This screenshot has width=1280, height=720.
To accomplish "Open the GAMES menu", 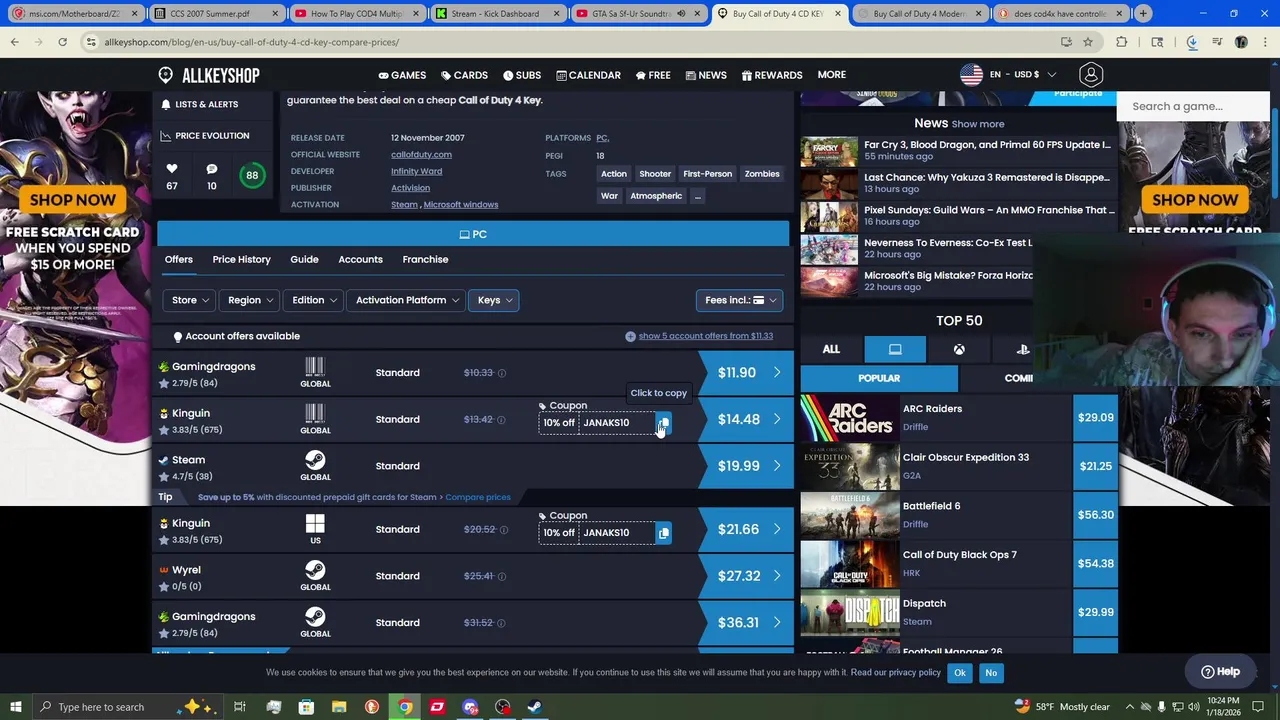I will 402,75.
